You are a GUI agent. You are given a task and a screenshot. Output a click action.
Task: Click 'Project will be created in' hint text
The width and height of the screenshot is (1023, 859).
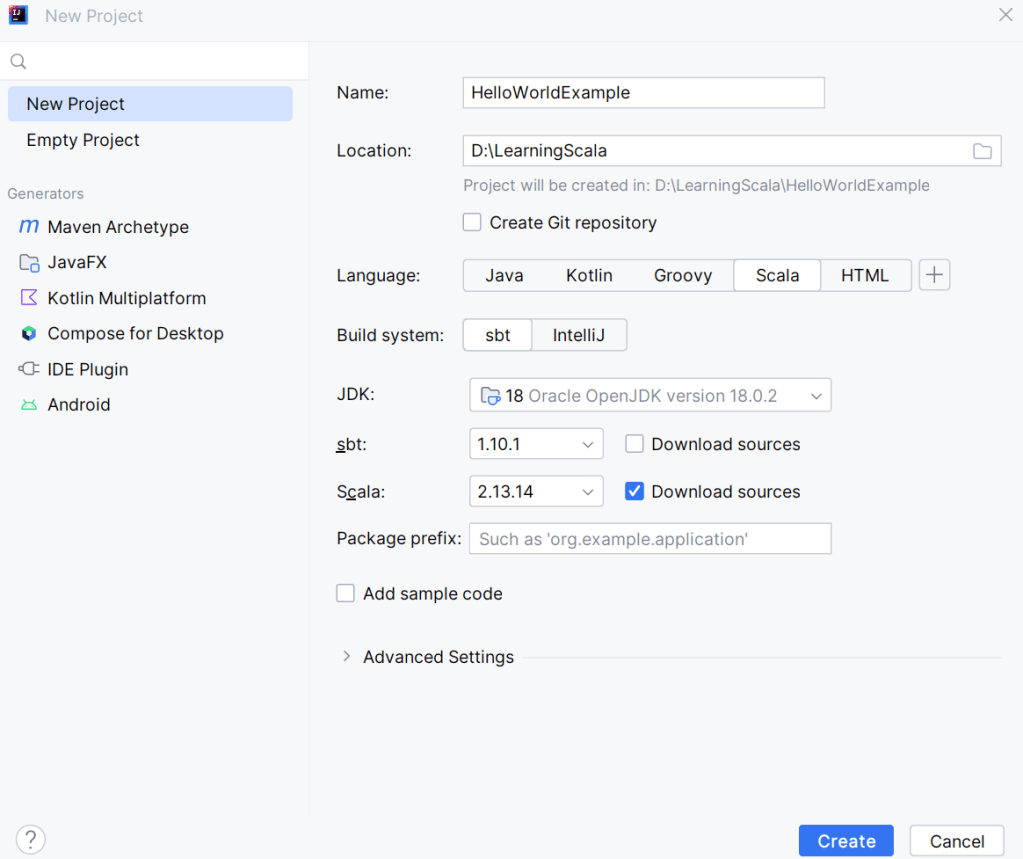point(696,185)
